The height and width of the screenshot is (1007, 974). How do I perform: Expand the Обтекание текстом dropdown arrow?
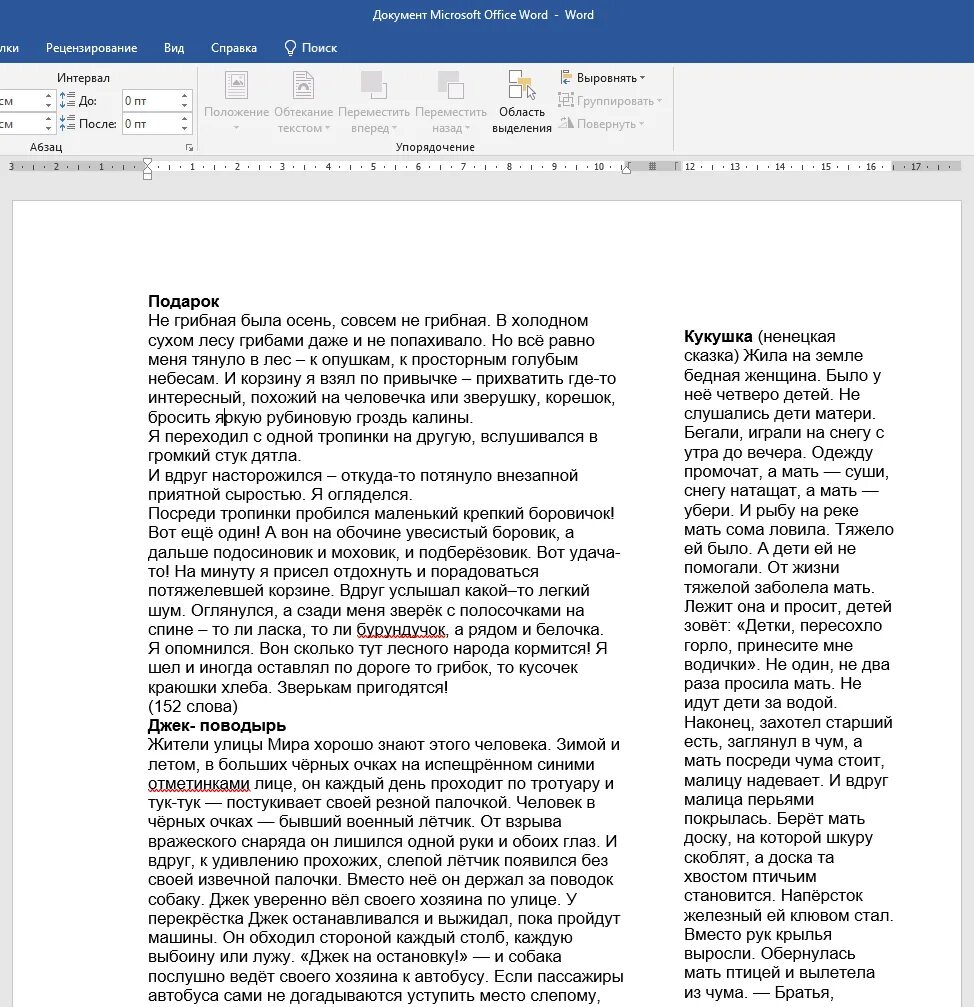327,128
